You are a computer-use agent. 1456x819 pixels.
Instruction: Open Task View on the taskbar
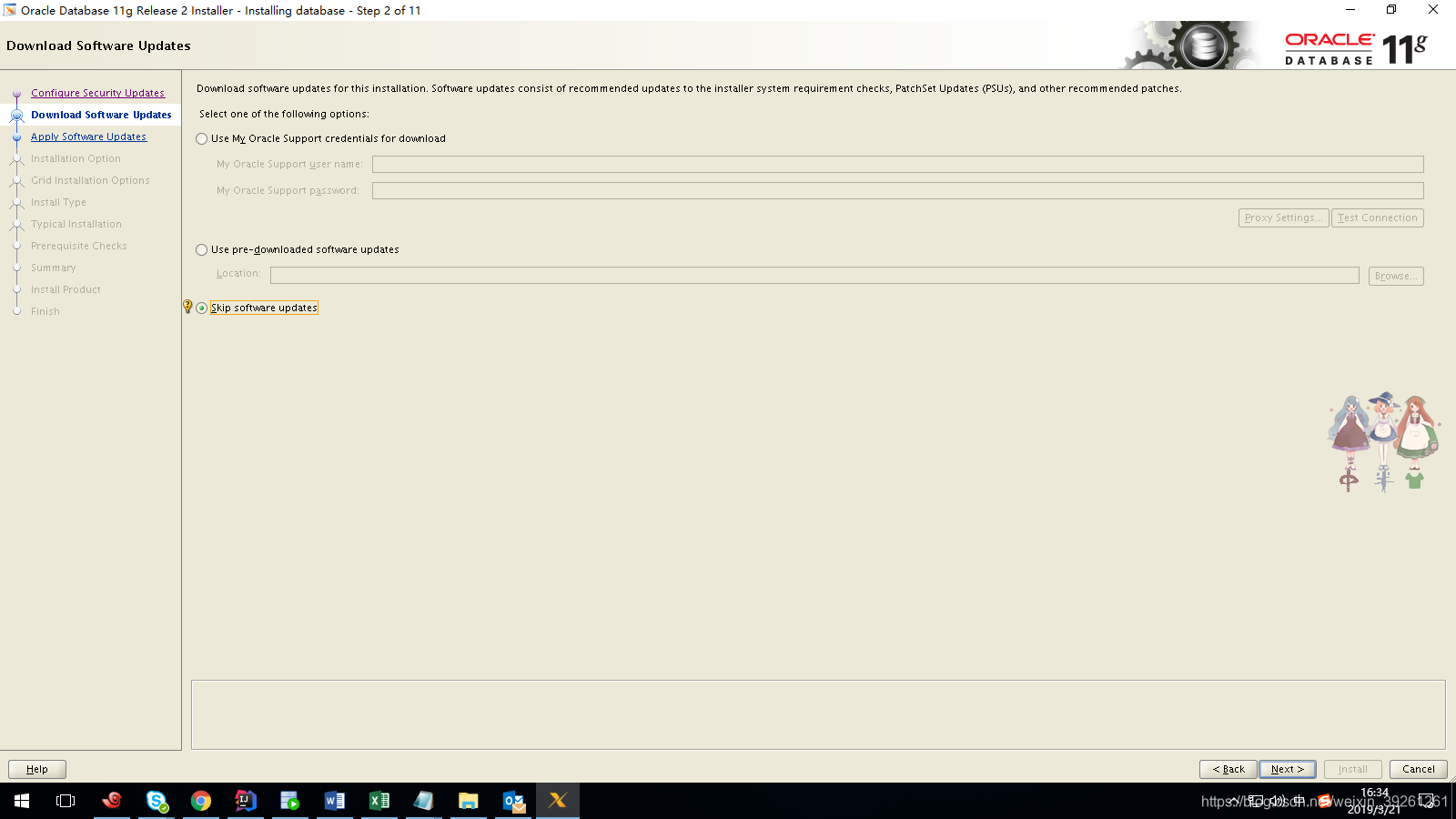pyautogui.click(x=66, y=801)
